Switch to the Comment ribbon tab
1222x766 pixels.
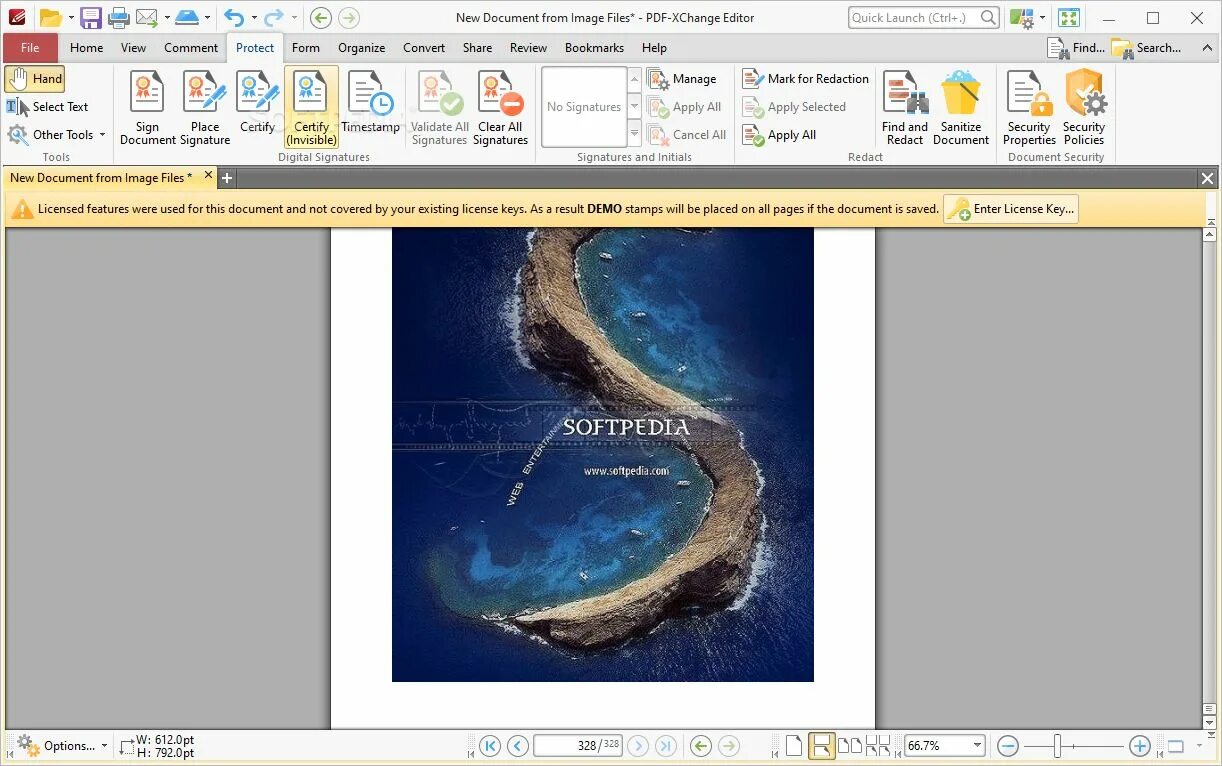(191, 47)
